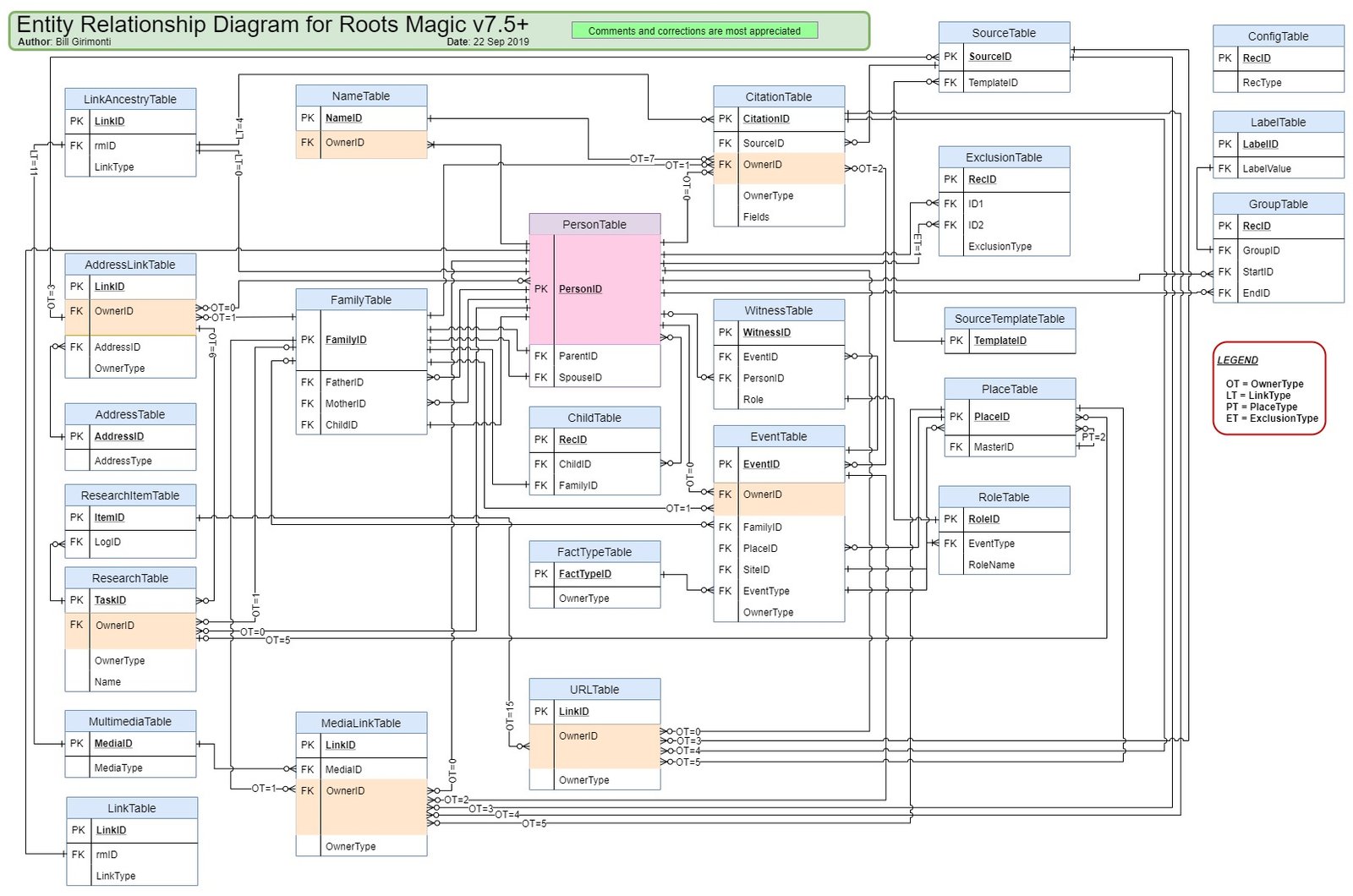Image resolution: width=1353 pixels, height=896 pixels.
Task: Select the ConfigTable header
Action: [x=1278, y=36]
